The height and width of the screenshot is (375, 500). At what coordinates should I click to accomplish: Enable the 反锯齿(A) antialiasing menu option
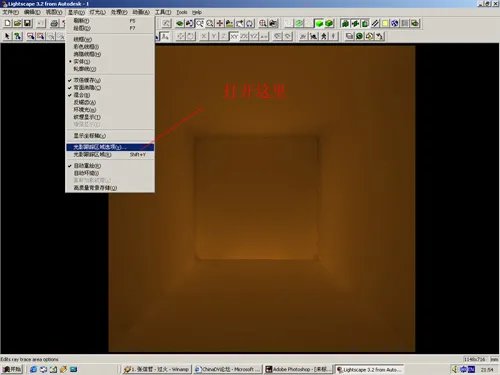(110, 102)
